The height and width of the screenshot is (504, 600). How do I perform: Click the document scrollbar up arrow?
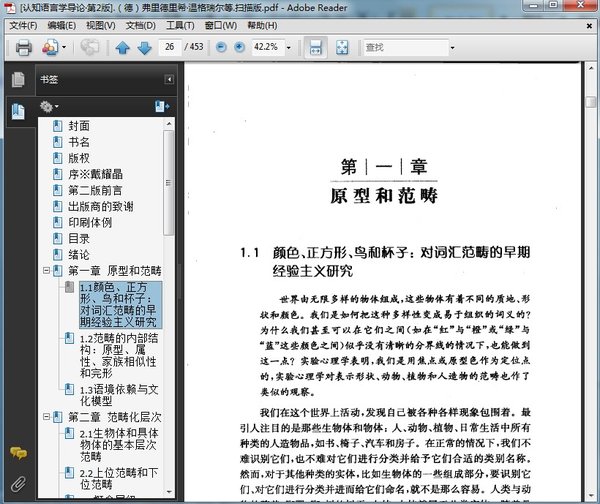(x=591, y=69)
